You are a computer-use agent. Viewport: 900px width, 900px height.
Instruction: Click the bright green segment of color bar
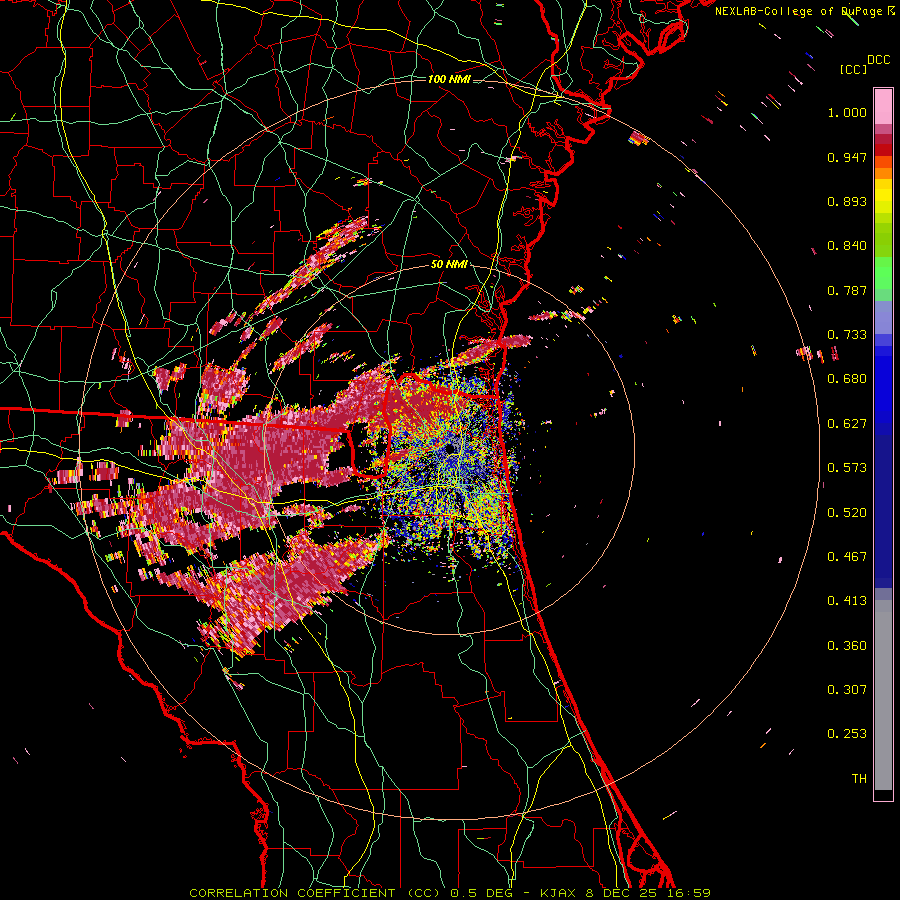point(883,273)
